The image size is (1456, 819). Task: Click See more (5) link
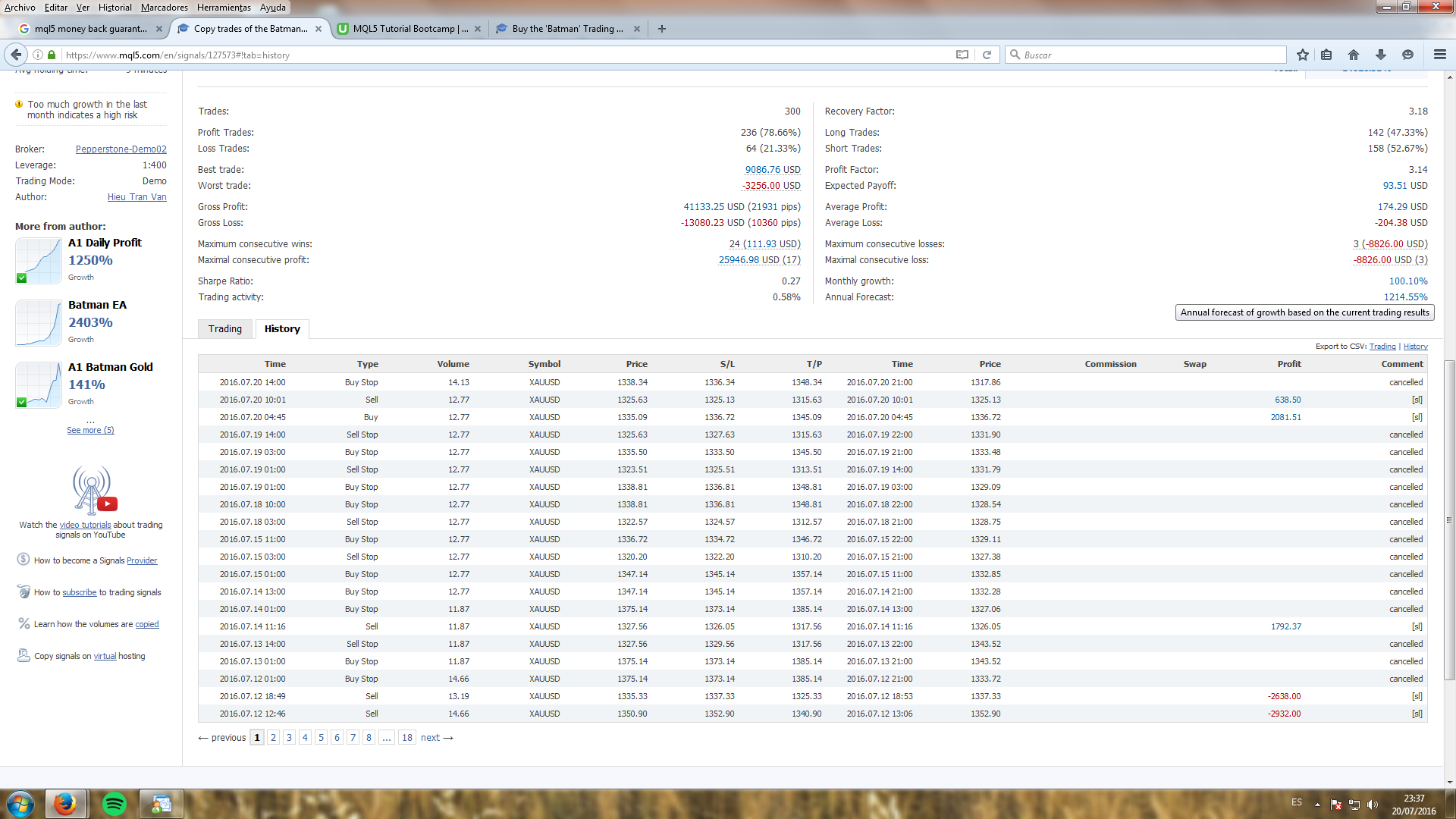pyautogui.click(x=90, y=430)
